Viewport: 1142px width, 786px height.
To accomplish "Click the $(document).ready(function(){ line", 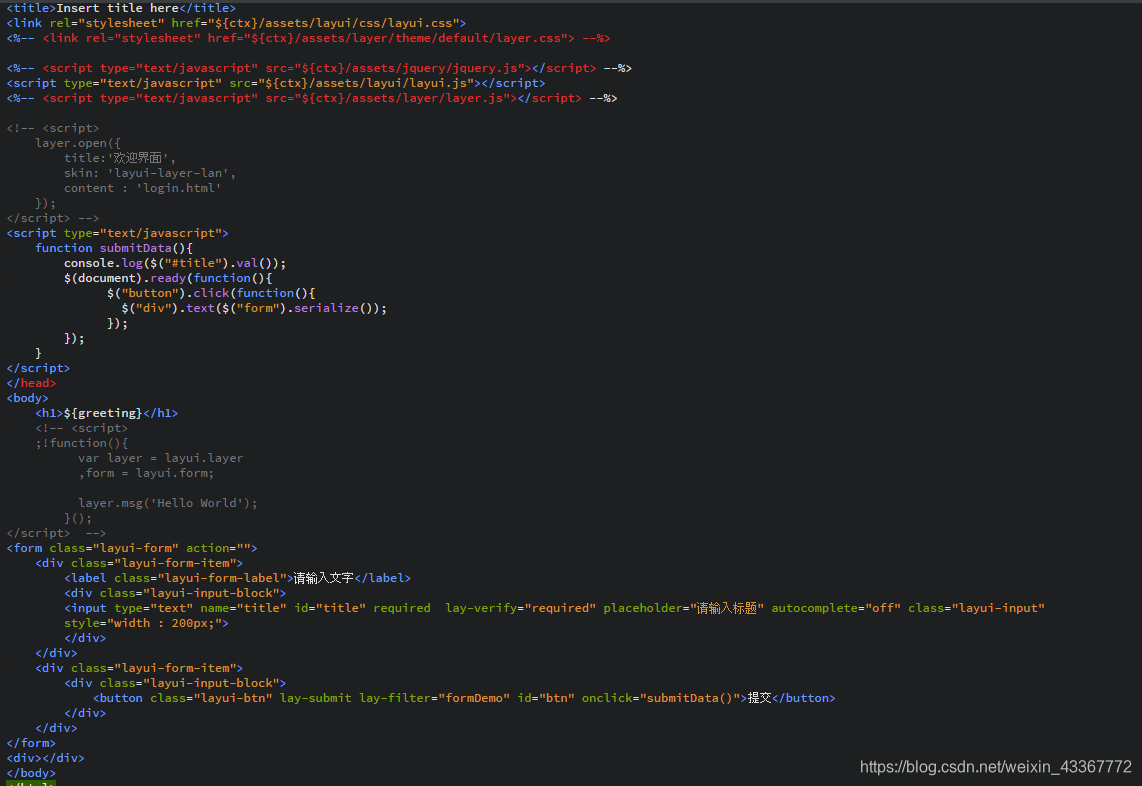I will click(168, 278).
